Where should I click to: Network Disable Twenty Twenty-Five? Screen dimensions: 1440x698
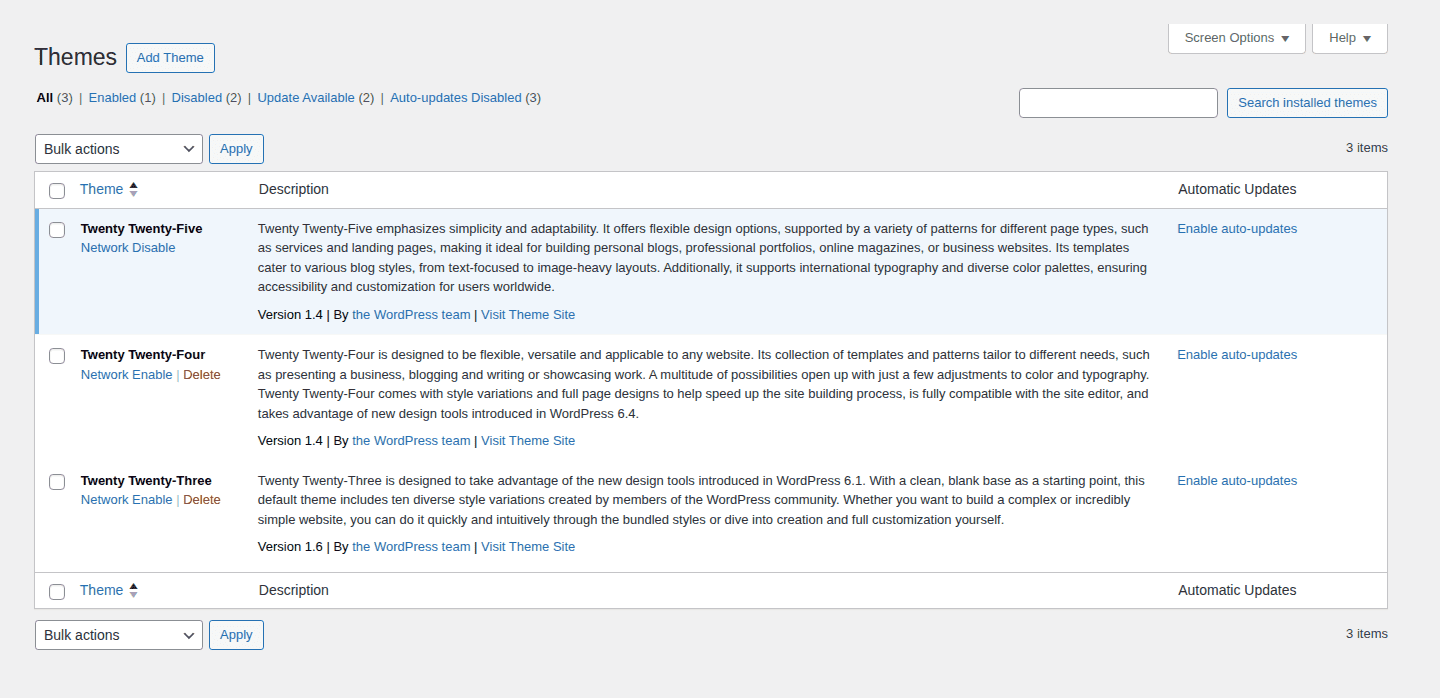[128, 248]
